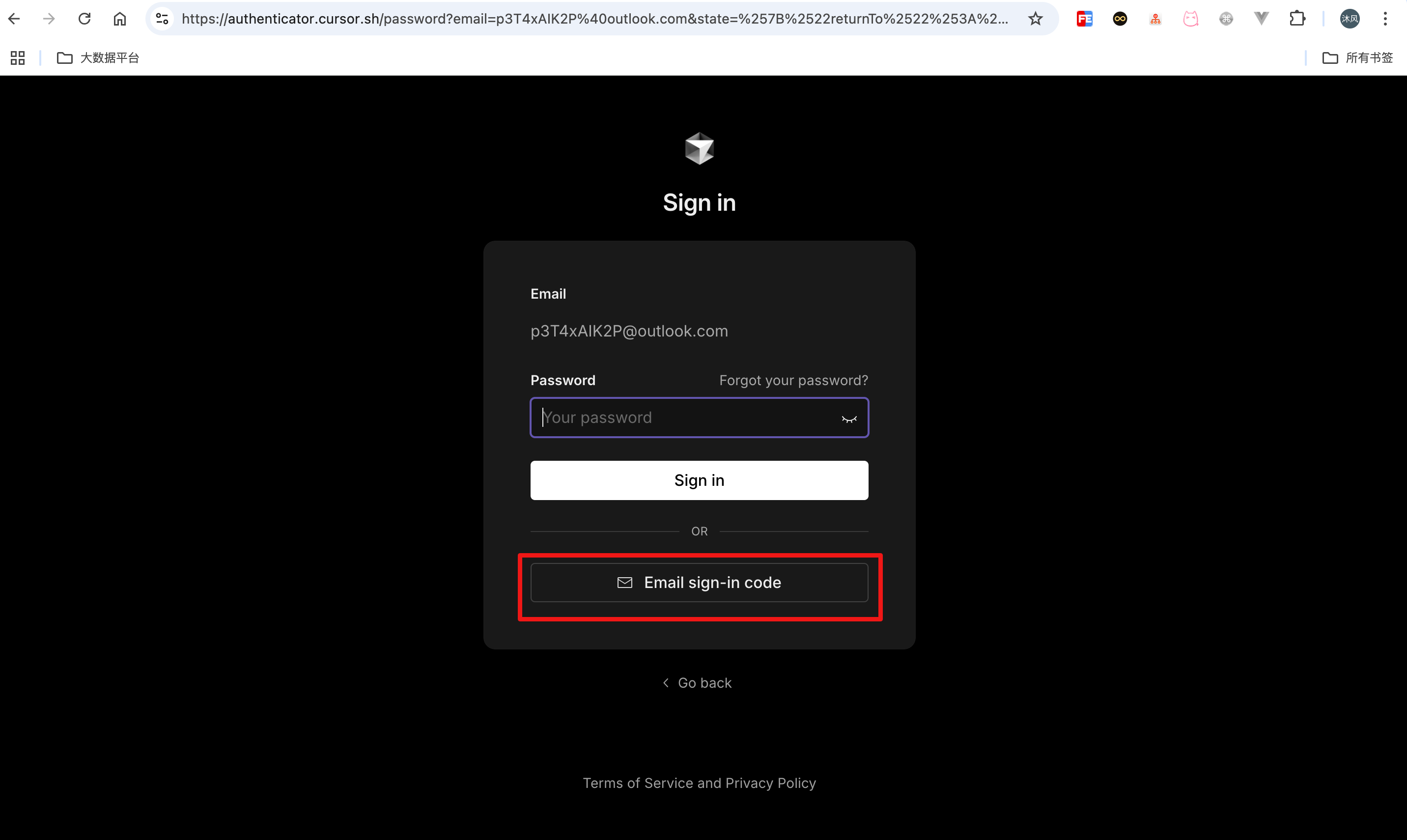Open the Extensions puzzle icon
Screen dimensions: 1407x840
pyautogui.click(x=1296, y=19)
